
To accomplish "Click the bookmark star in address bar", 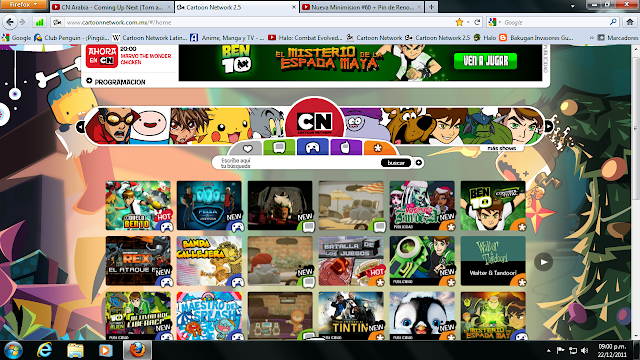I will pos(460,22).
